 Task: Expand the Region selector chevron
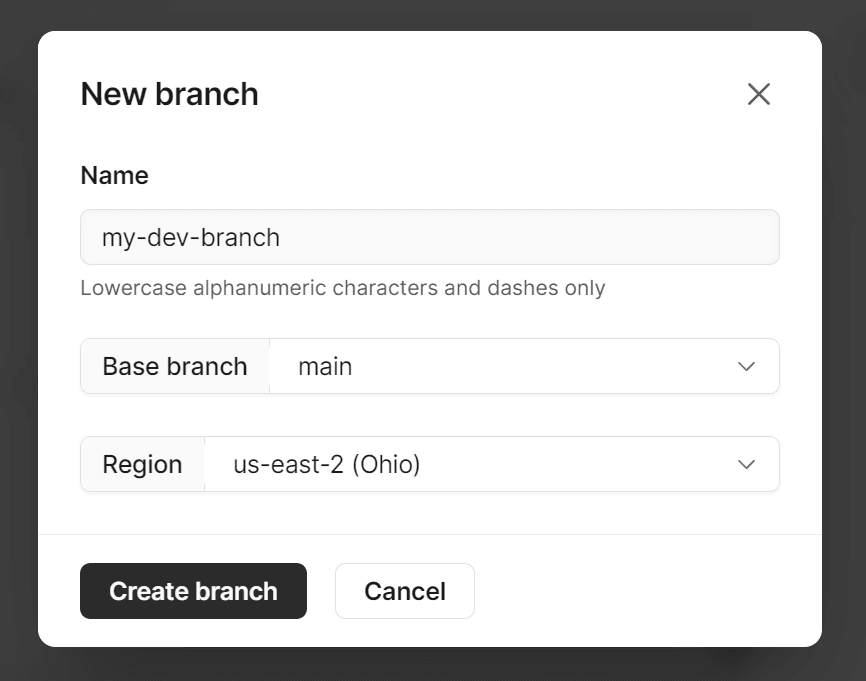(746, 464)
